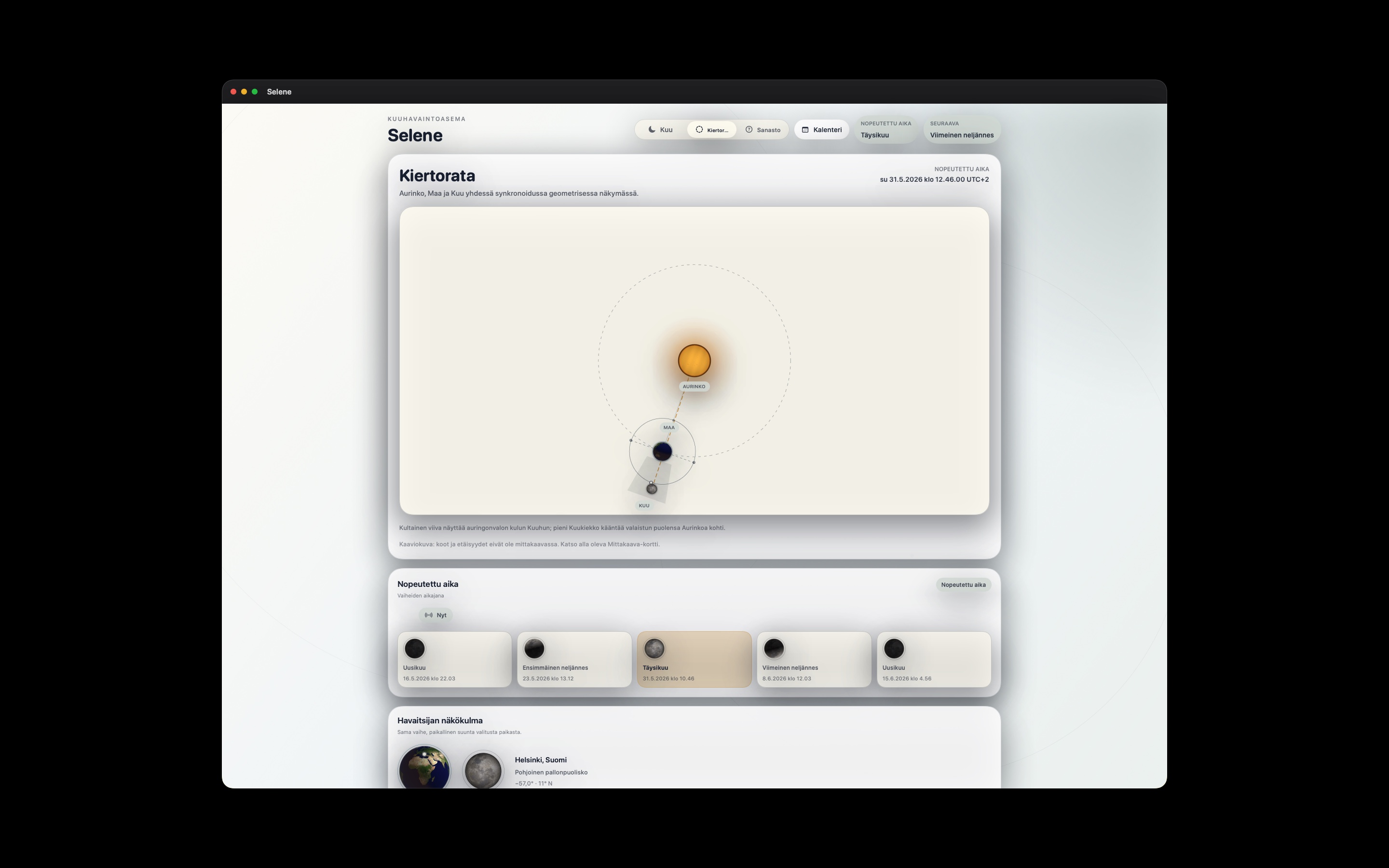
Task: Click the moon icon in Kuu tab
Action: pyautogui.click(x=652, y=130)
